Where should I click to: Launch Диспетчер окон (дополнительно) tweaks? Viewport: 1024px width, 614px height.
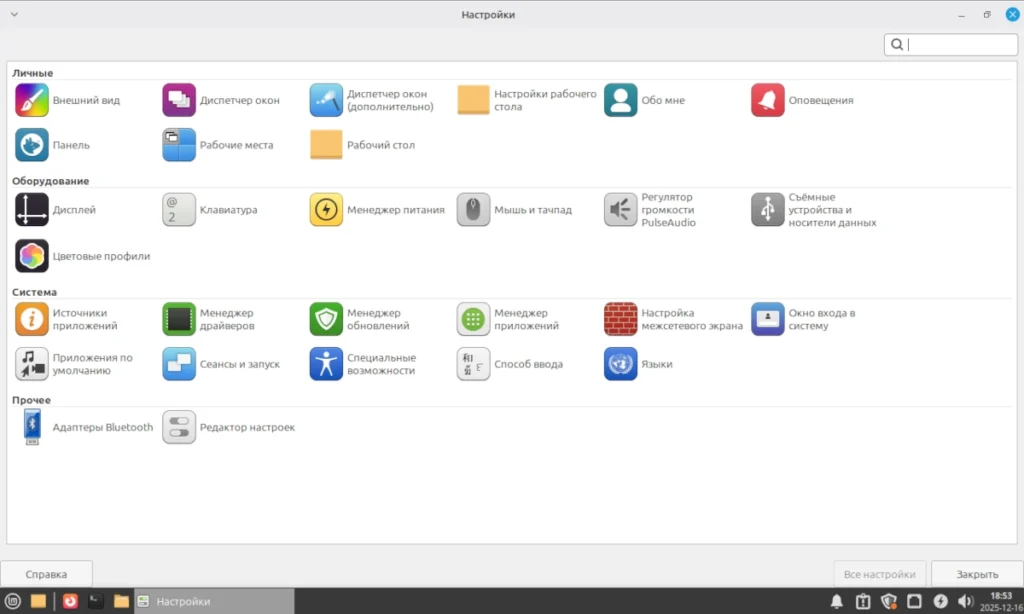pyautogui.click(x=372, y=100)
